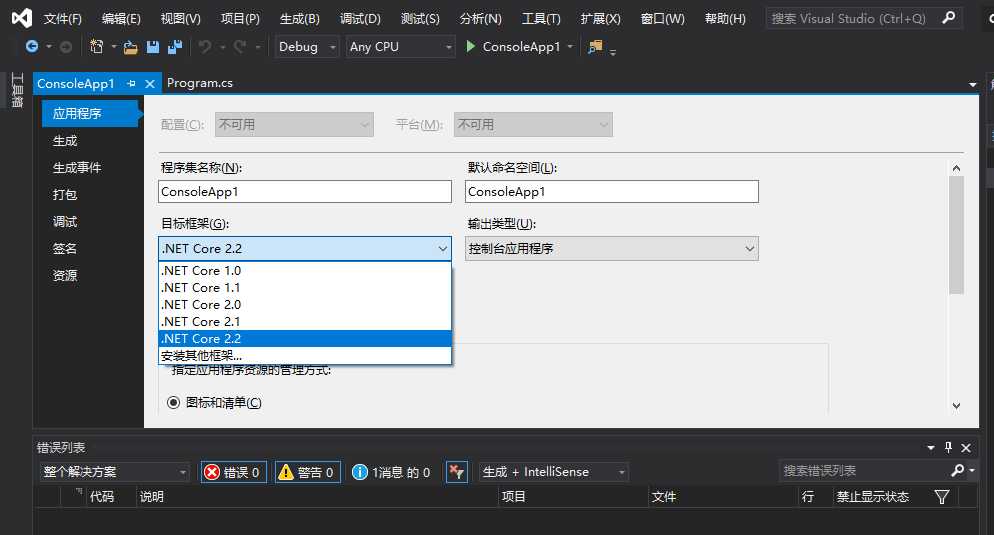Screen dimensions: 994x535
Task: Choose 安装其他框架... from framework list
Action: tap(304, 356)
